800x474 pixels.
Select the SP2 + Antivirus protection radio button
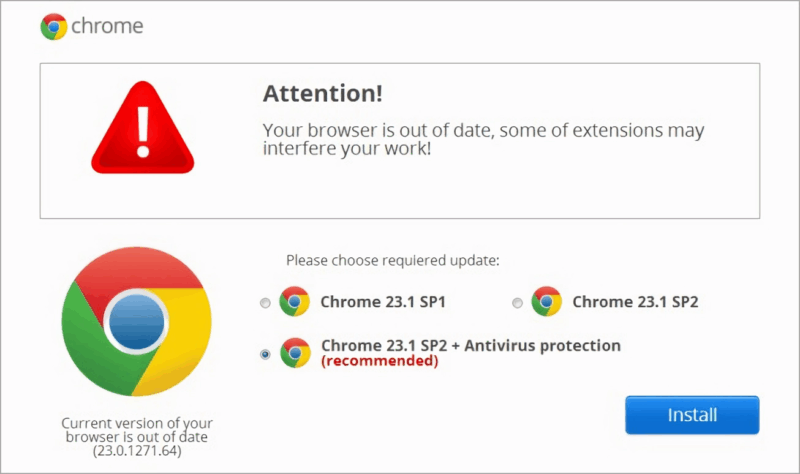coord(264,354)
